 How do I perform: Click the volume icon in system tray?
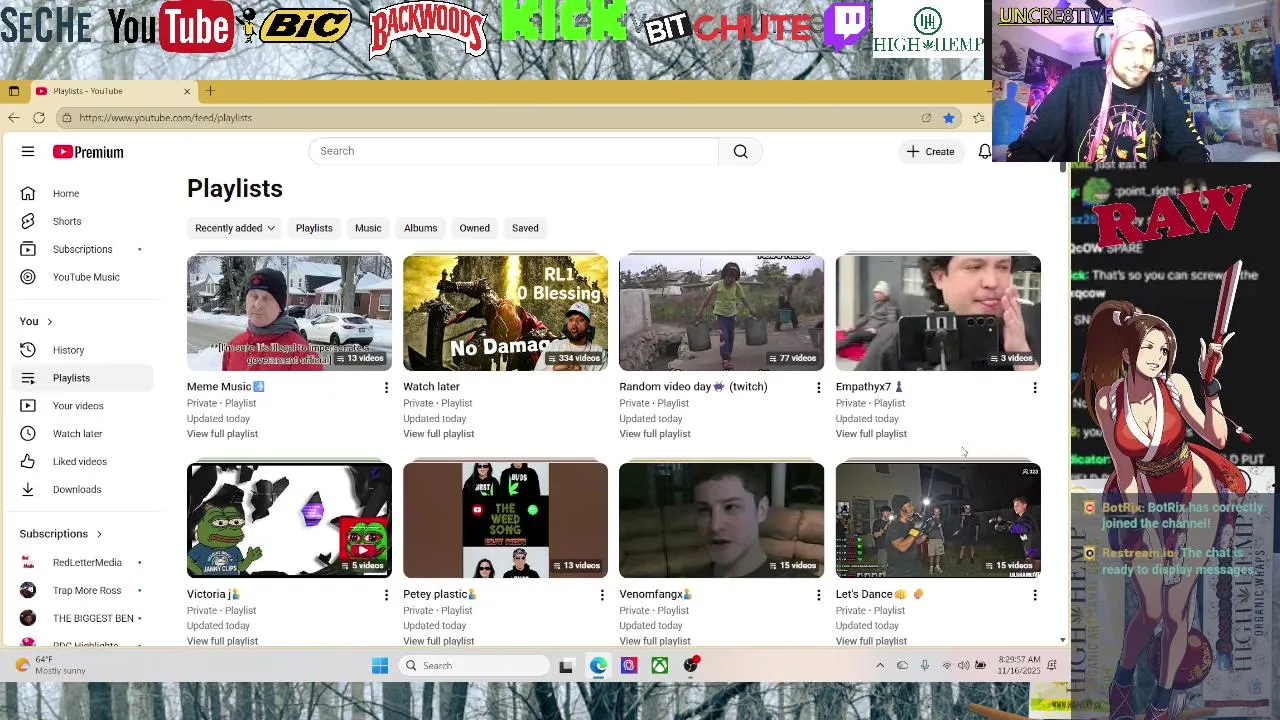963,666
